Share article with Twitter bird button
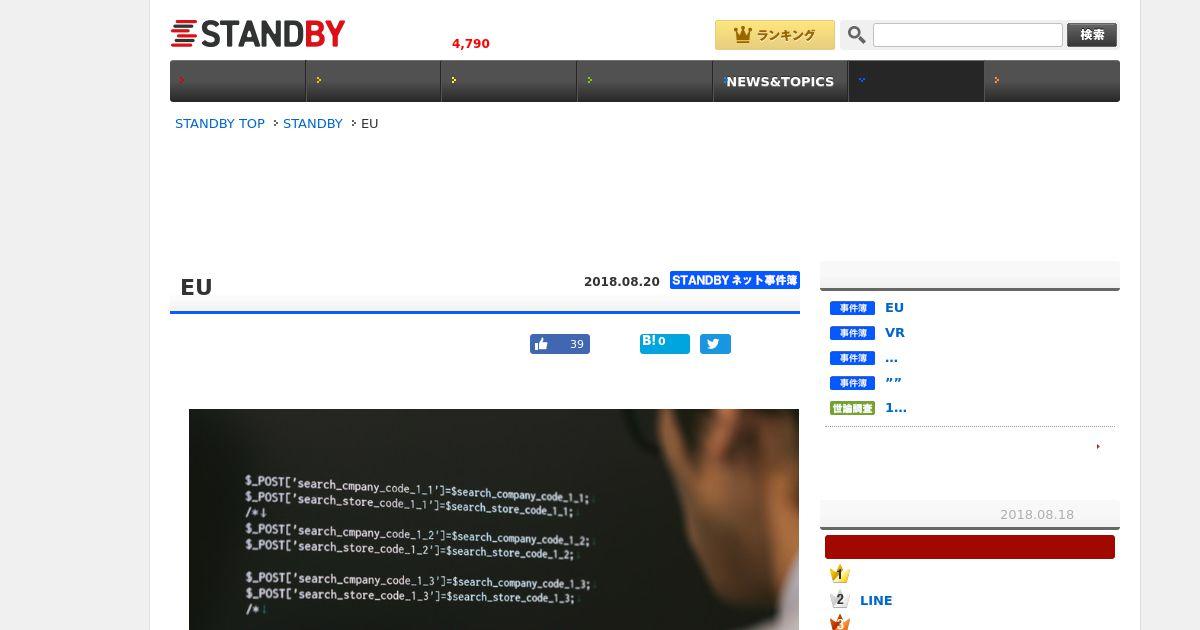Image resolution: width=1200 pixels, height=630 pixels. 715,344
